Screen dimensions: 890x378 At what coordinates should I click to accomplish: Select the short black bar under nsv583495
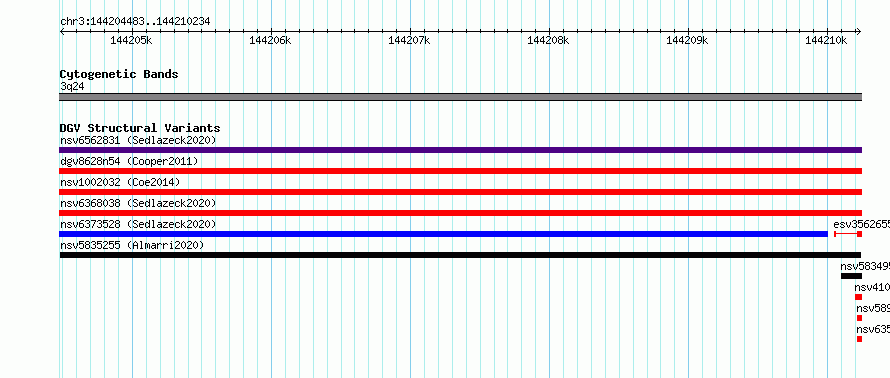851,276
